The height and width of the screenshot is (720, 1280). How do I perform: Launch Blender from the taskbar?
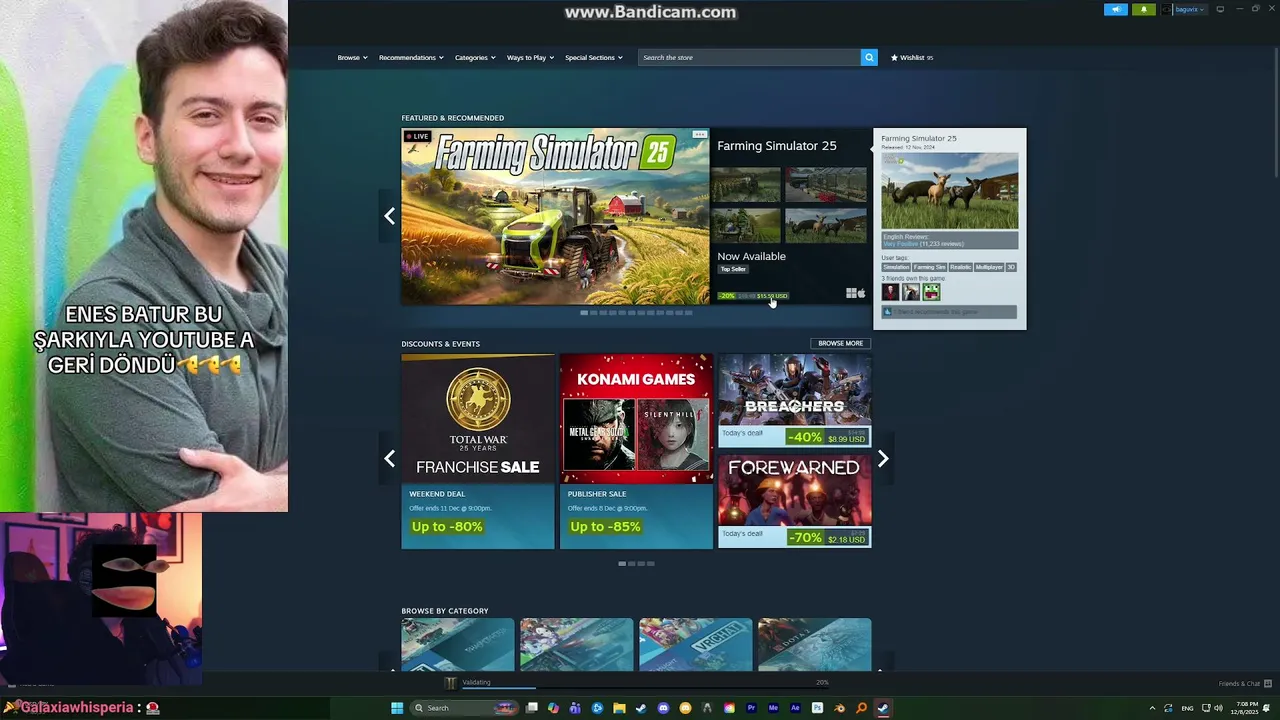pyautogui.click(x=839, y=708)
